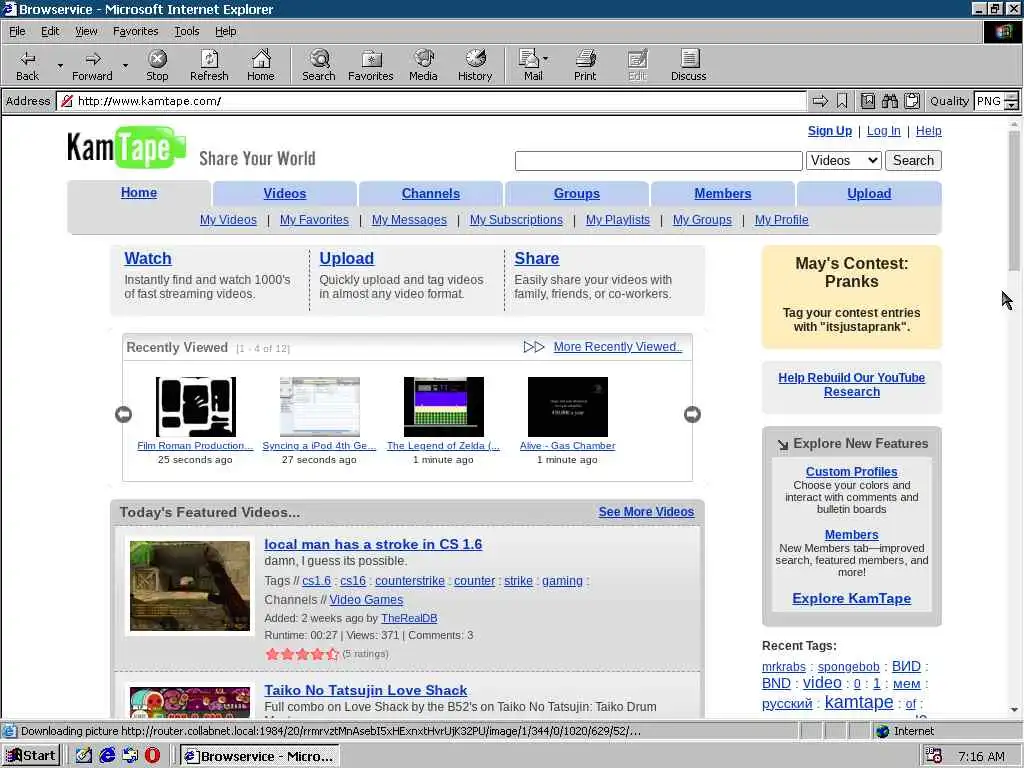
Task: Open the Start menu
Action: click(x=31, y=756)
